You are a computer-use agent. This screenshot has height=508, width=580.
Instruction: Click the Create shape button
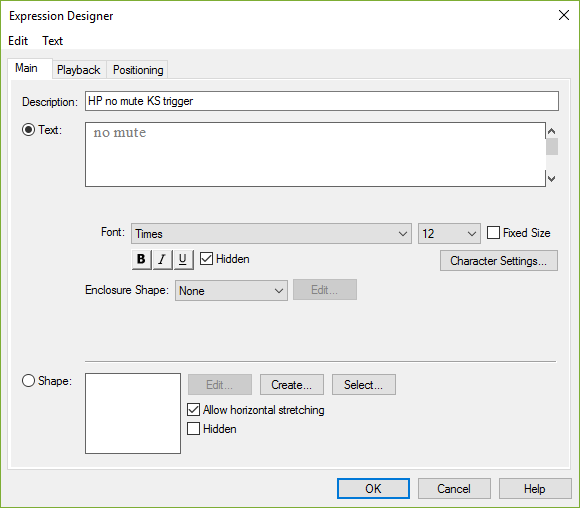pos(291,385)
